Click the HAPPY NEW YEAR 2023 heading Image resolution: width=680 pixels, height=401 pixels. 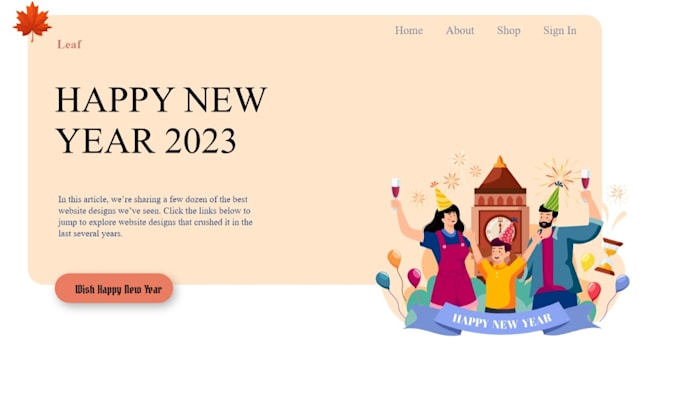(161, 120)
